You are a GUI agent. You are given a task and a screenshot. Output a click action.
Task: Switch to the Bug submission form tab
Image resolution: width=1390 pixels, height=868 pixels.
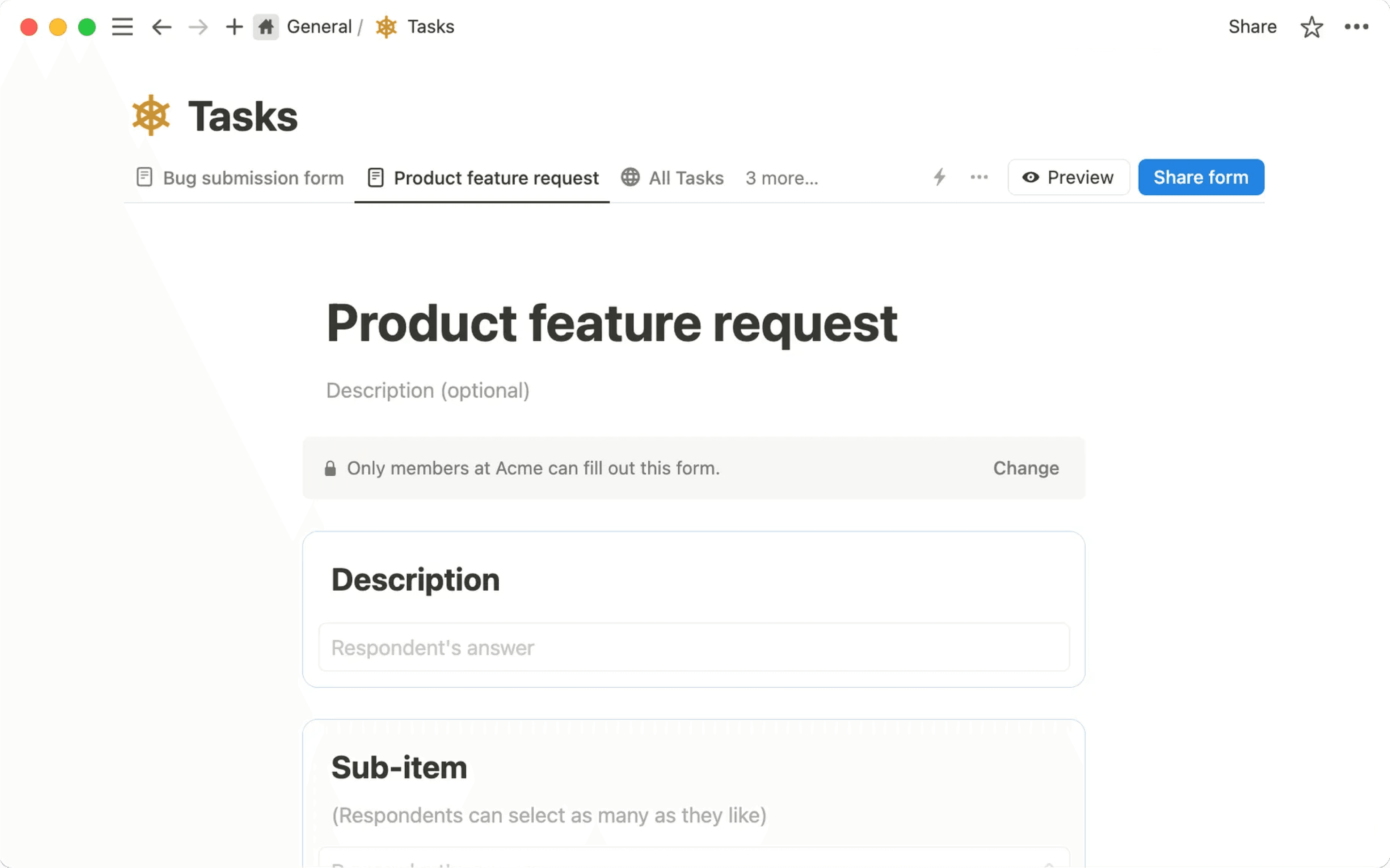[x=240, y=178]
